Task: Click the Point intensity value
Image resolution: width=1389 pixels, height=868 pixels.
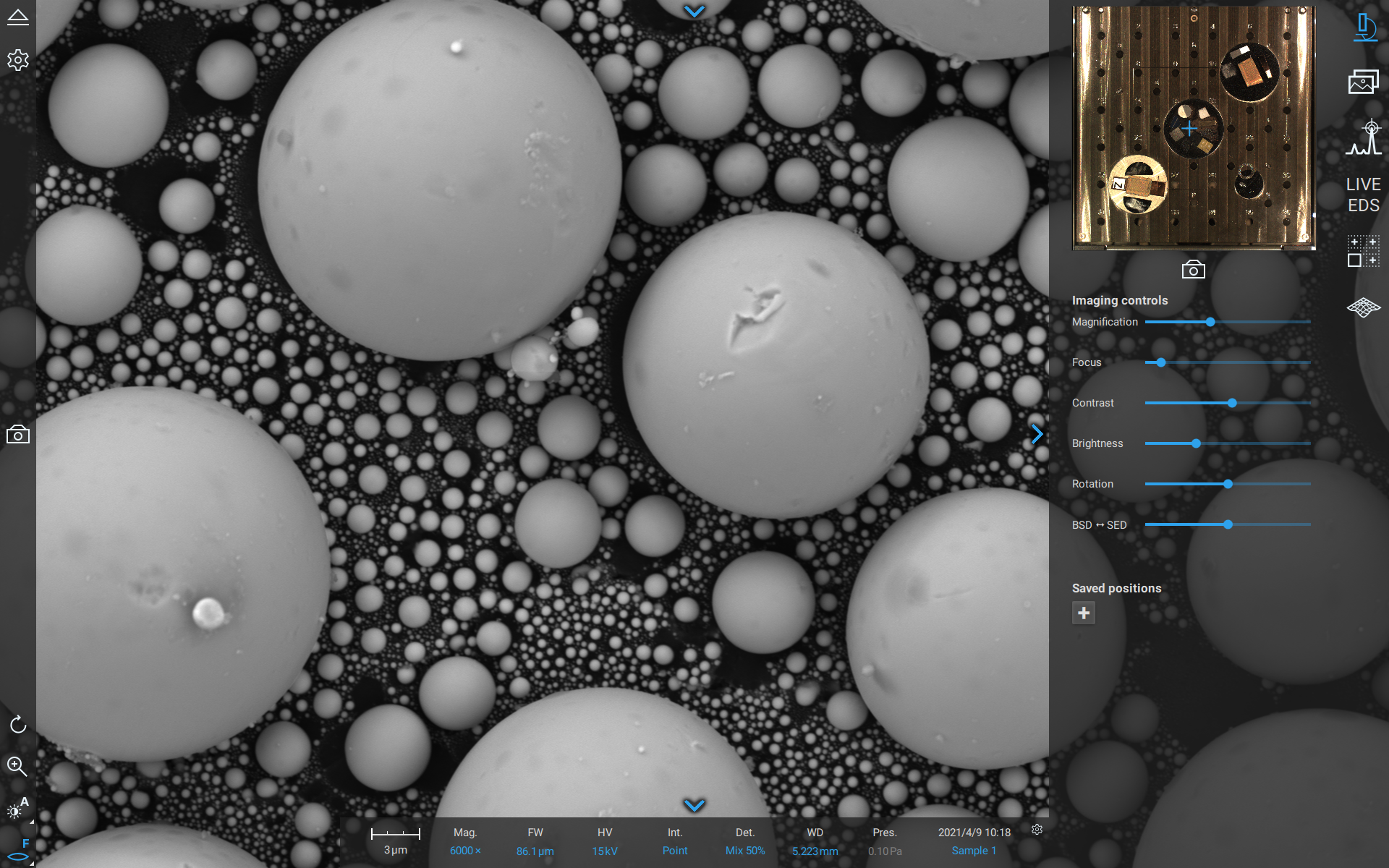Action: pos(675,851)
